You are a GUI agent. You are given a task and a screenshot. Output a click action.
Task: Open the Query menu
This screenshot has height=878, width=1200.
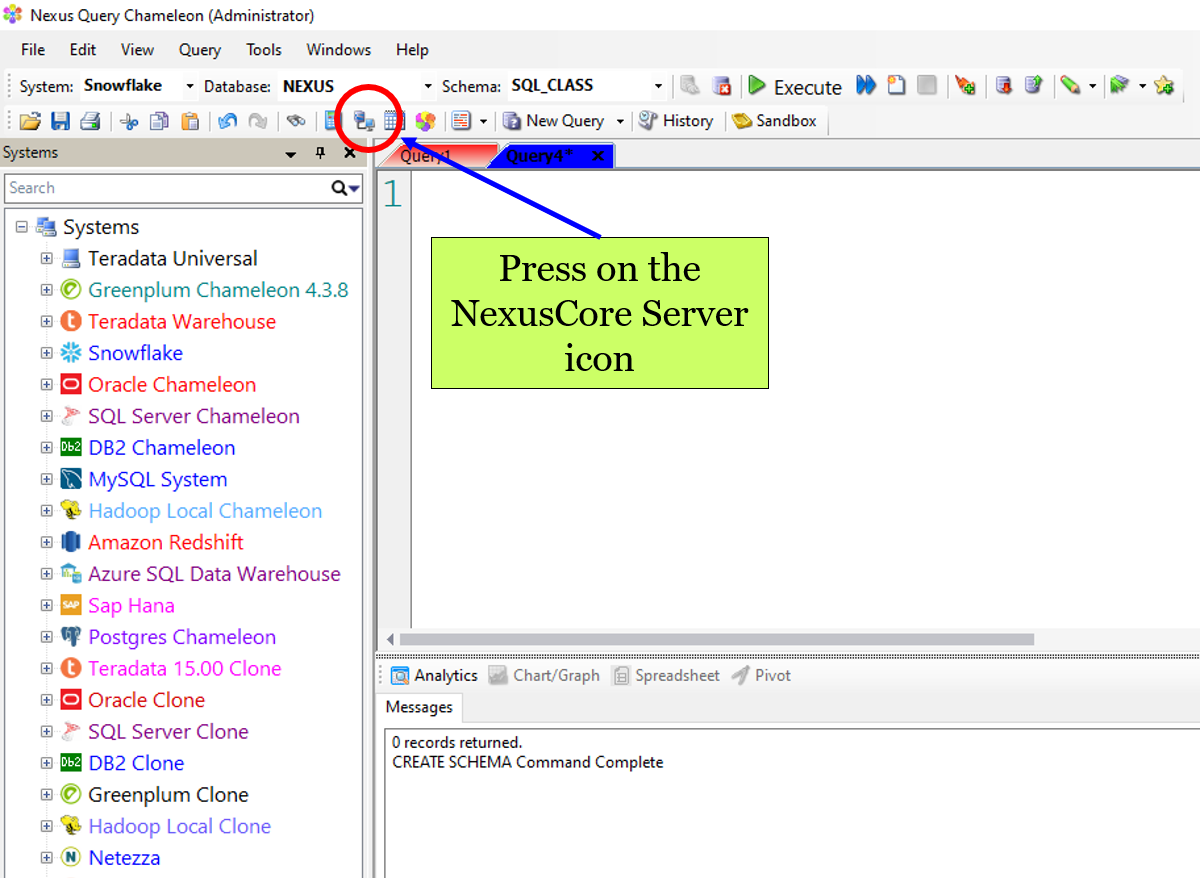199,50
